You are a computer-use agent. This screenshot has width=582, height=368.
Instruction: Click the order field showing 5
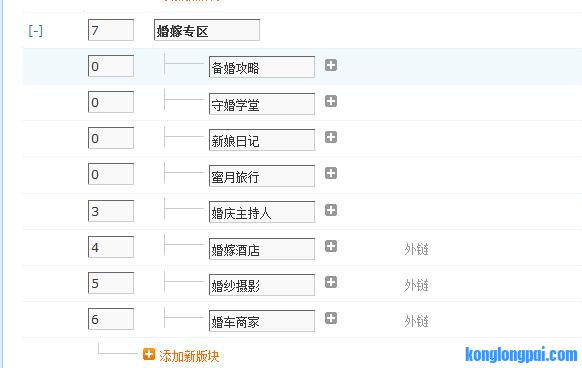(x=111, y=283)
